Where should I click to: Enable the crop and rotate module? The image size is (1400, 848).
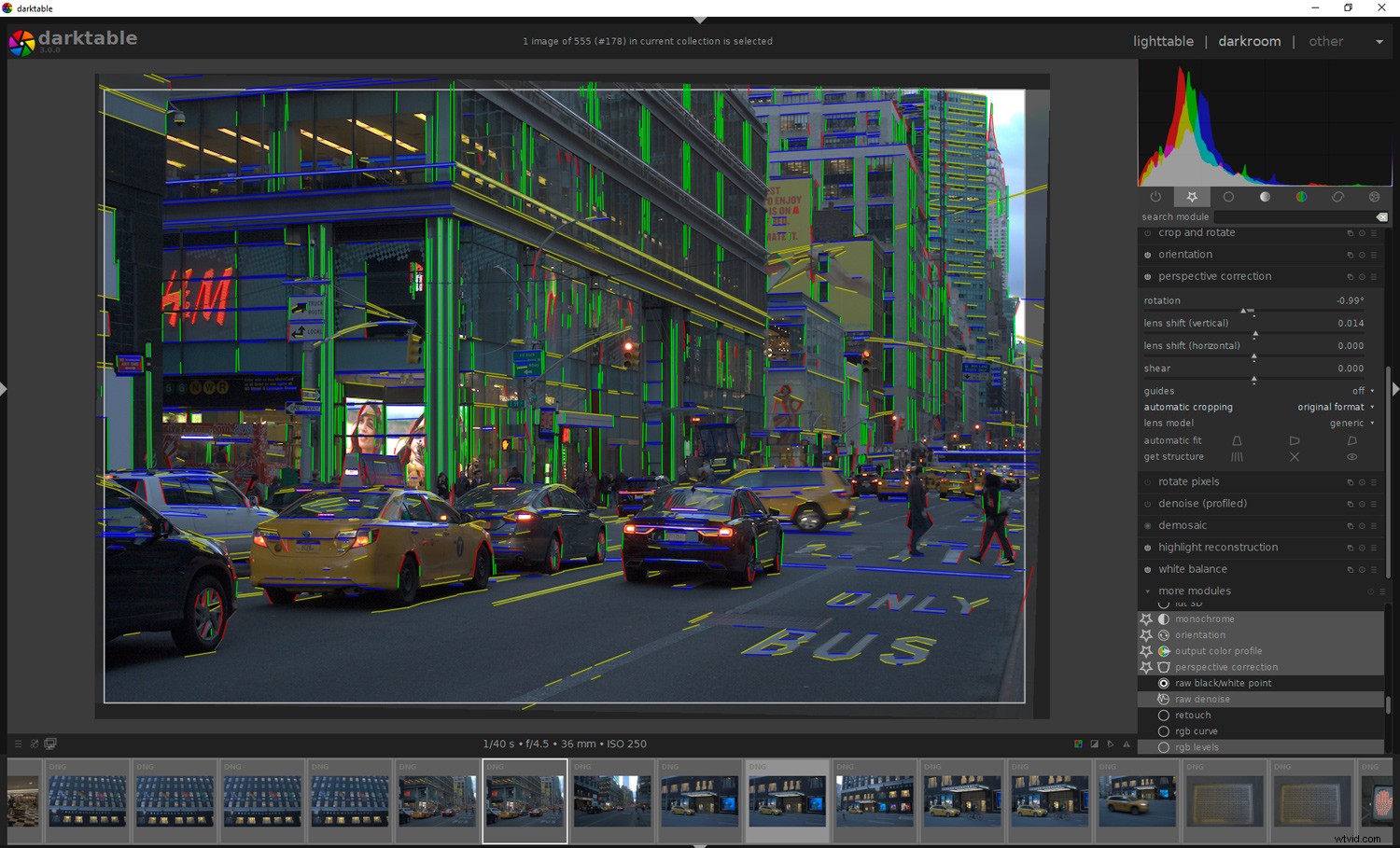[1147, 232]
